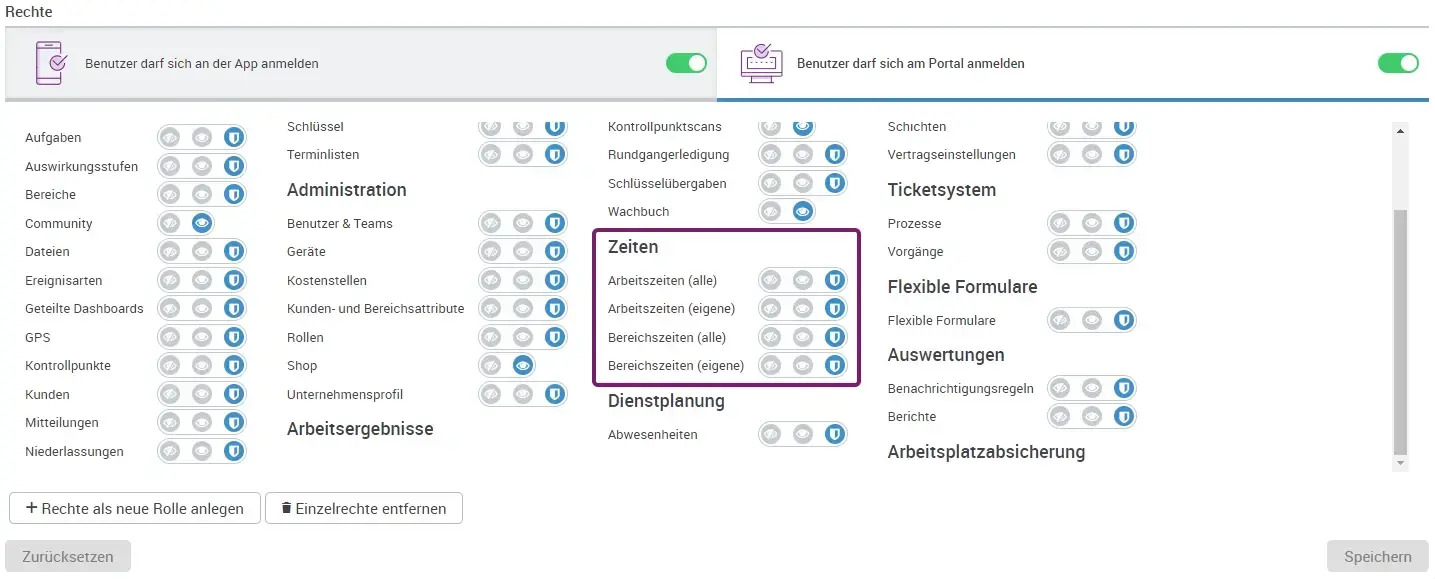
Task: Choose the eye permission for Wachbuch
Action: (x=802, y=211)
